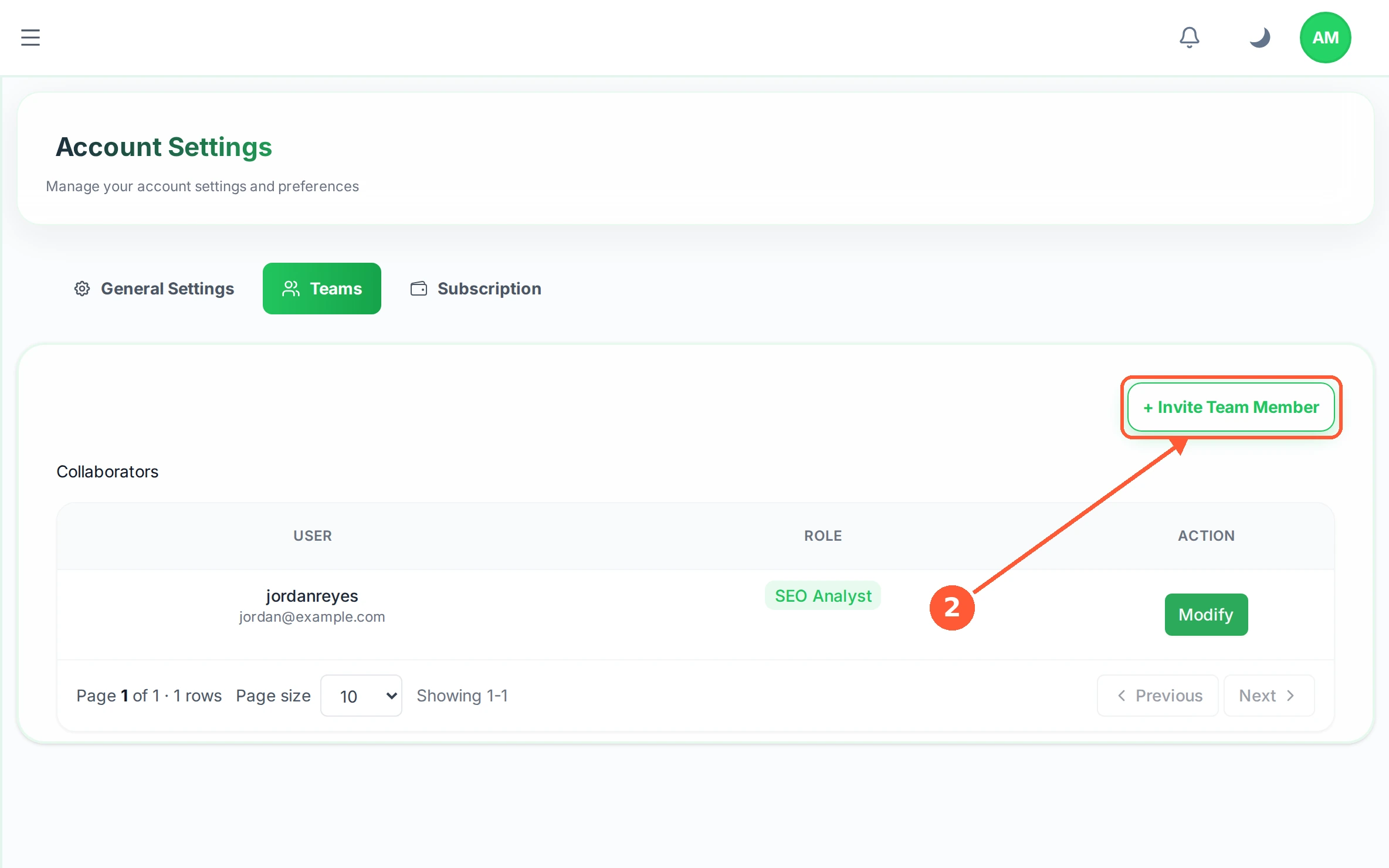Select jordanreyes username text
The image size is (1389, 868).
[312, 596]
